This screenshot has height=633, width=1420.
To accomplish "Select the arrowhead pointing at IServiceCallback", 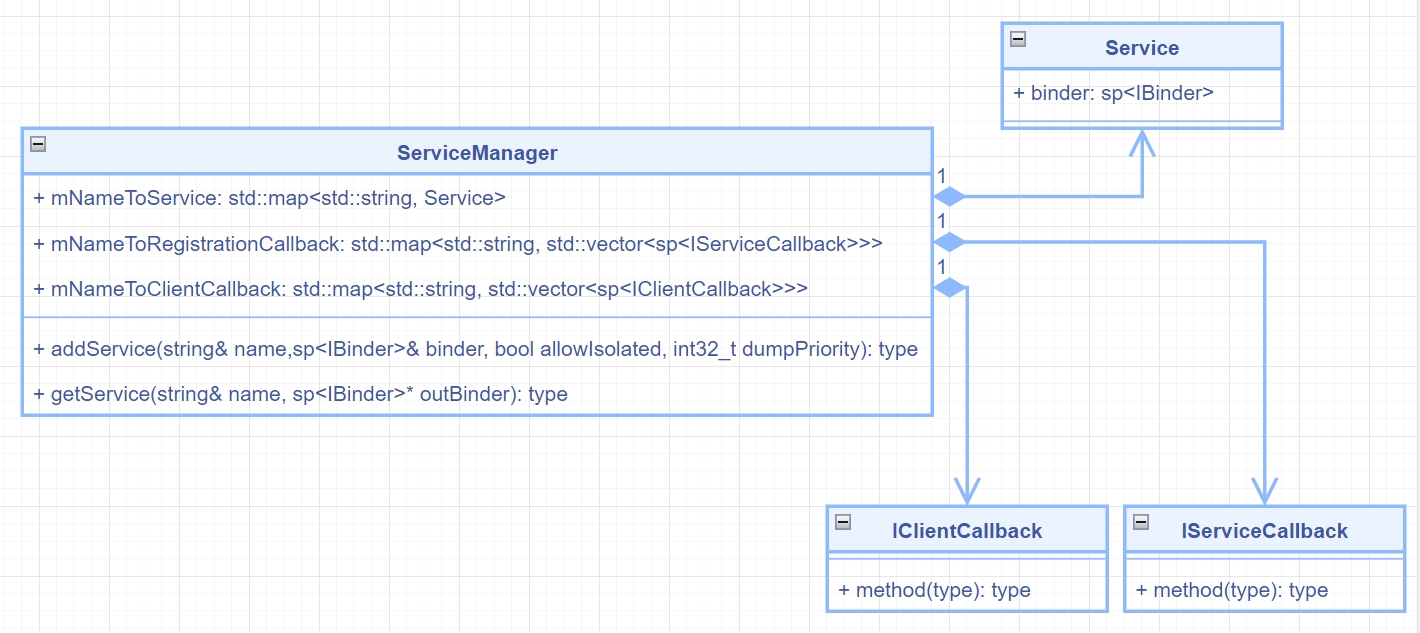I will point(1262,493).
